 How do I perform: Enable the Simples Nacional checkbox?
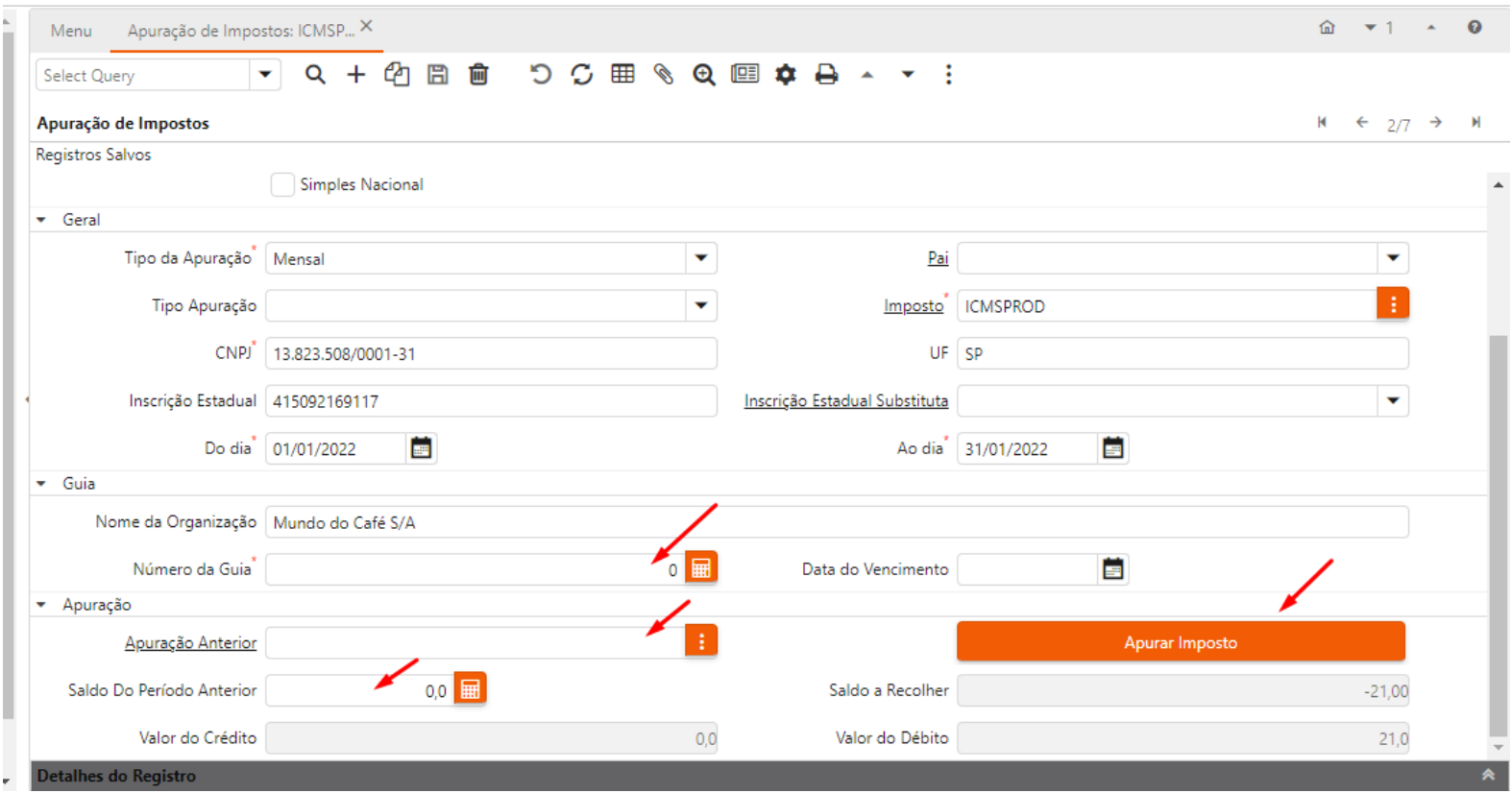click(282, 184)
